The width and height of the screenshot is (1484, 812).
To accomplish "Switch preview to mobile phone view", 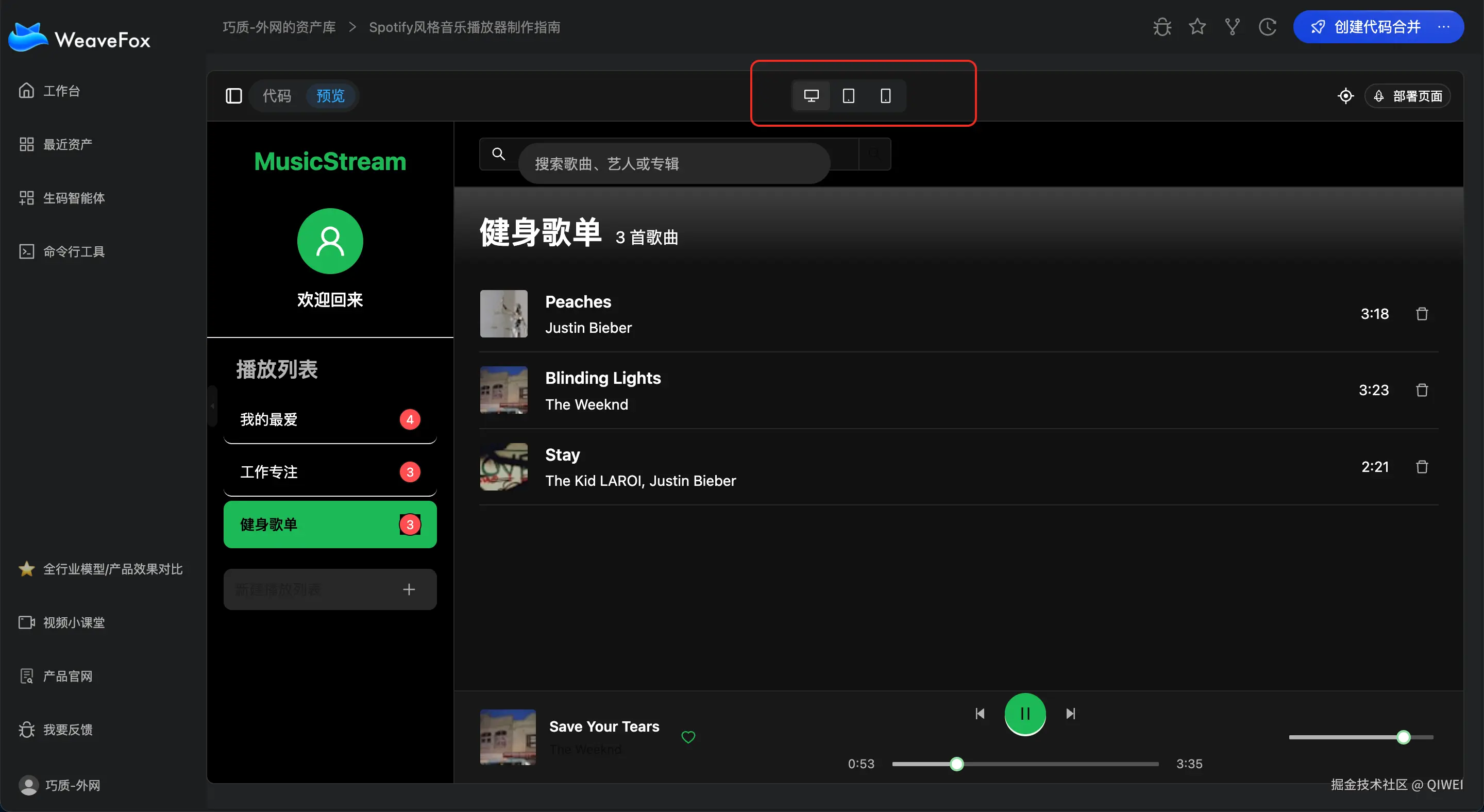I will click(885, 96).
